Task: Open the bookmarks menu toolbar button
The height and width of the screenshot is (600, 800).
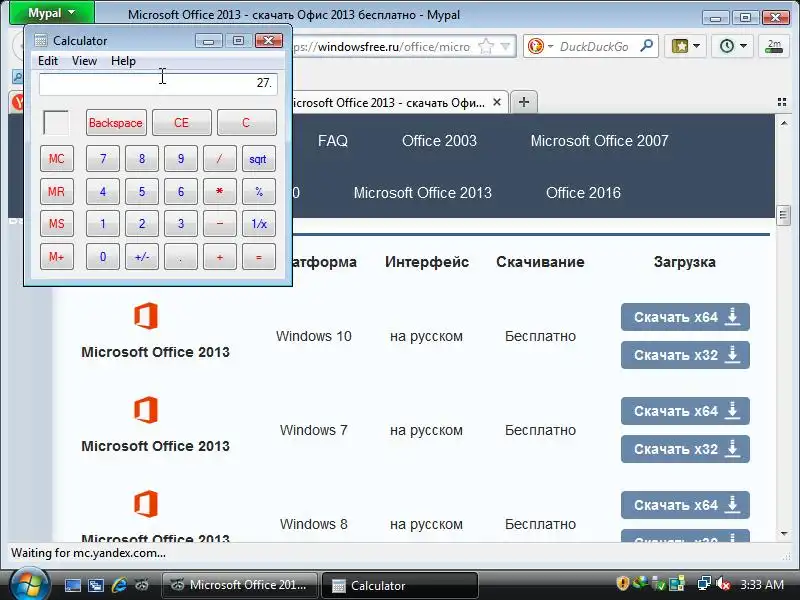Action: pyautogui.click(x=685, y=46)
